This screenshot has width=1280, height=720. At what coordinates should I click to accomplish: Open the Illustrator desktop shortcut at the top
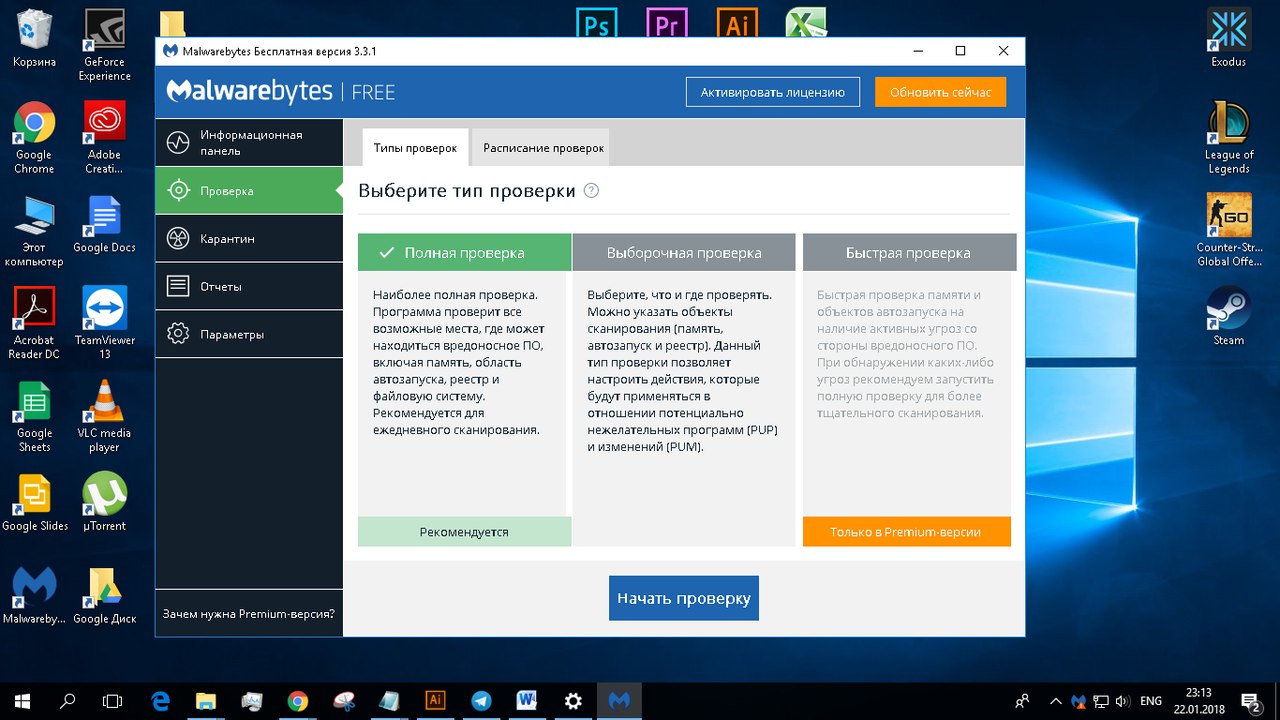[x=737, y=22]
